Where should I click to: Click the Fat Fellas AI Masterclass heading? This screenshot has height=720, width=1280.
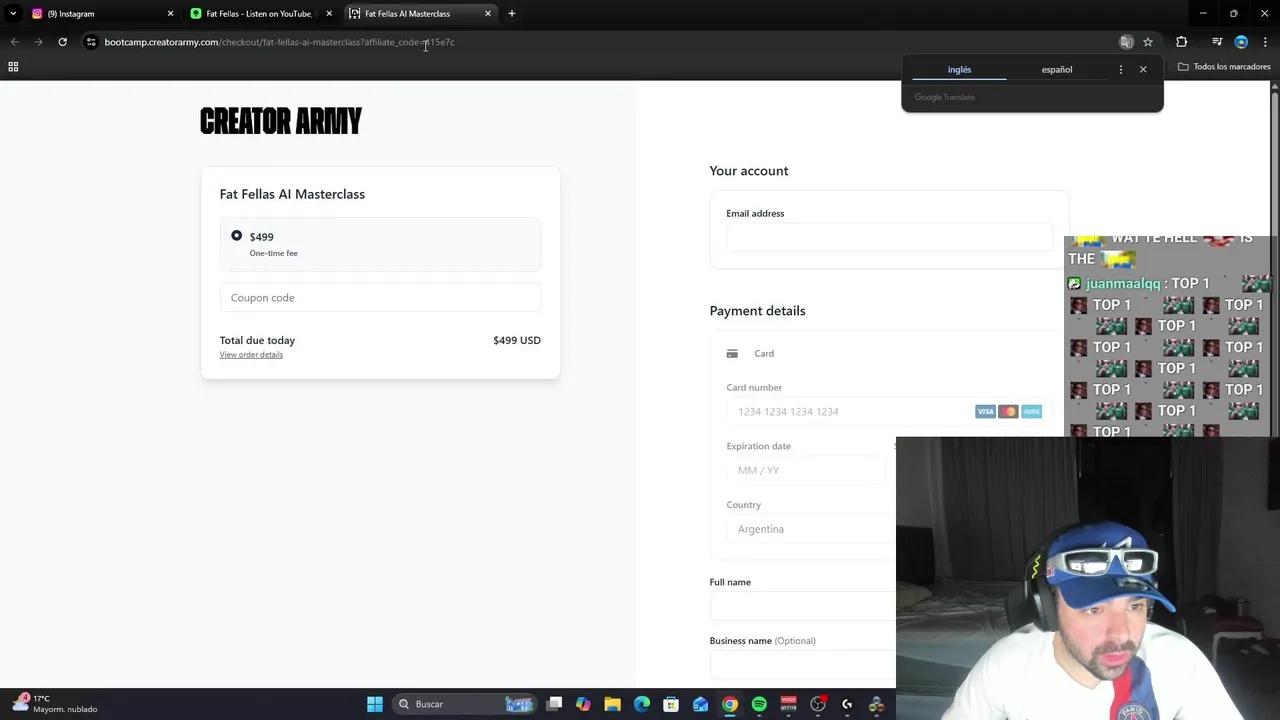pyautogui.click(x=292, y=194)
